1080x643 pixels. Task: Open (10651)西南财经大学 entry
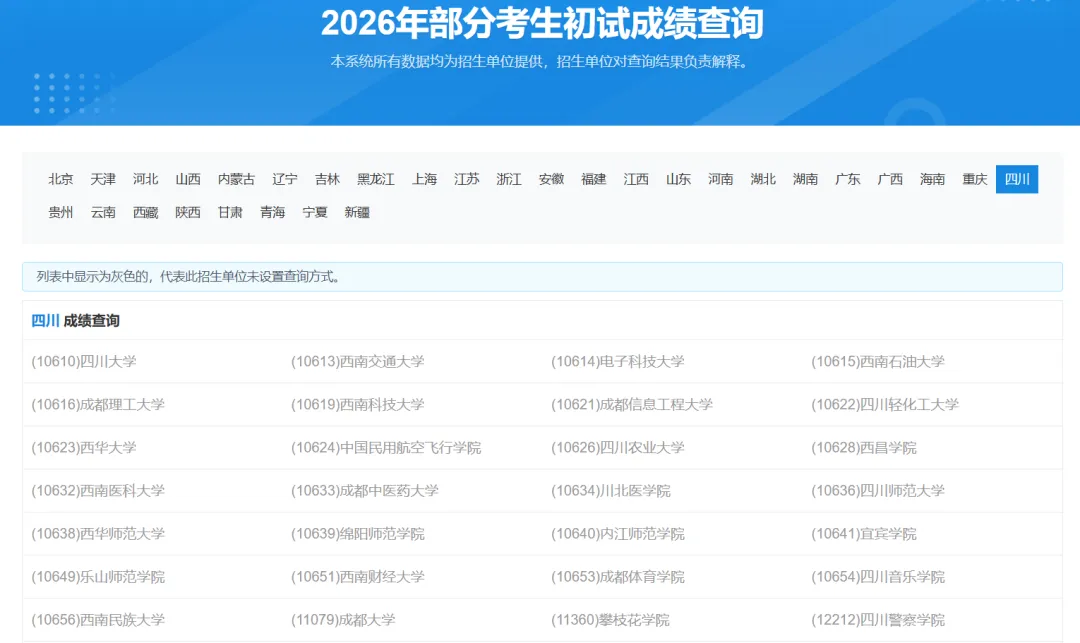tap(358, 576)
